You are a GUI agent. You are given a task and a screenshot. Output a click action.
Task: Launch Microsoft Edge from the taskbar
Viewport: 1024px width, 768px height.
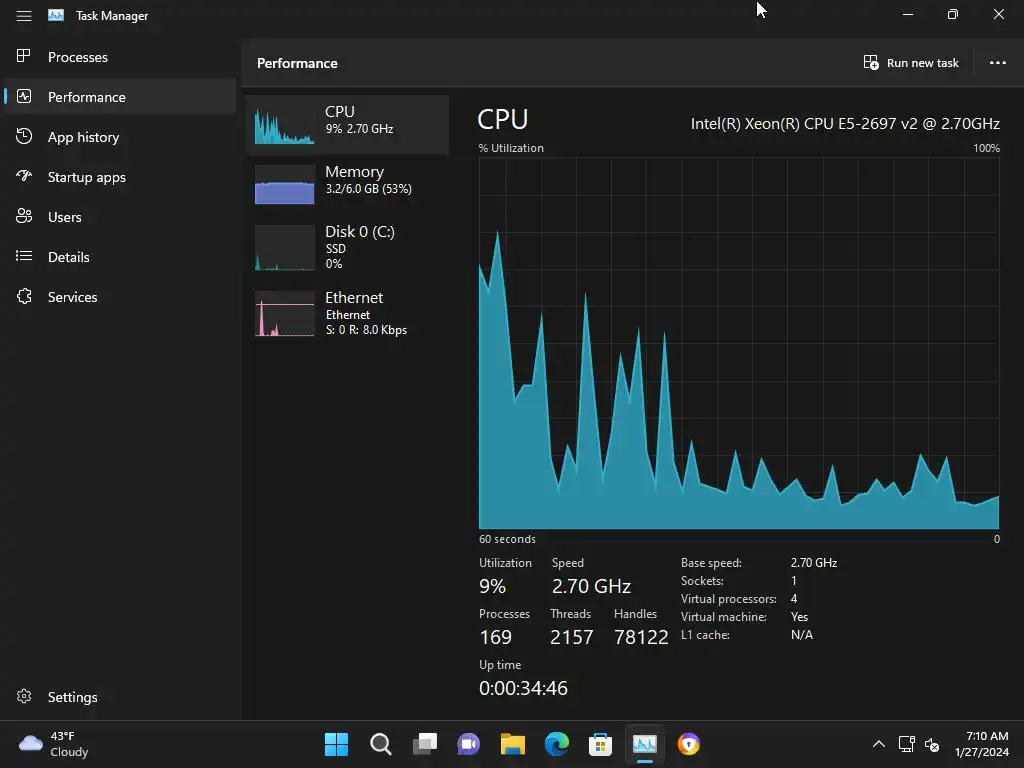coord(556,744)
